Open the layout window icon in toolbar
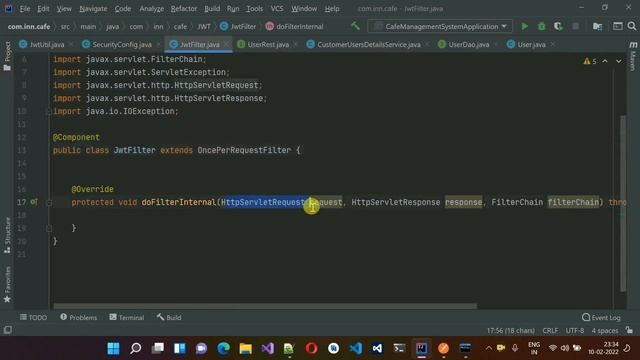 [618, 27]
